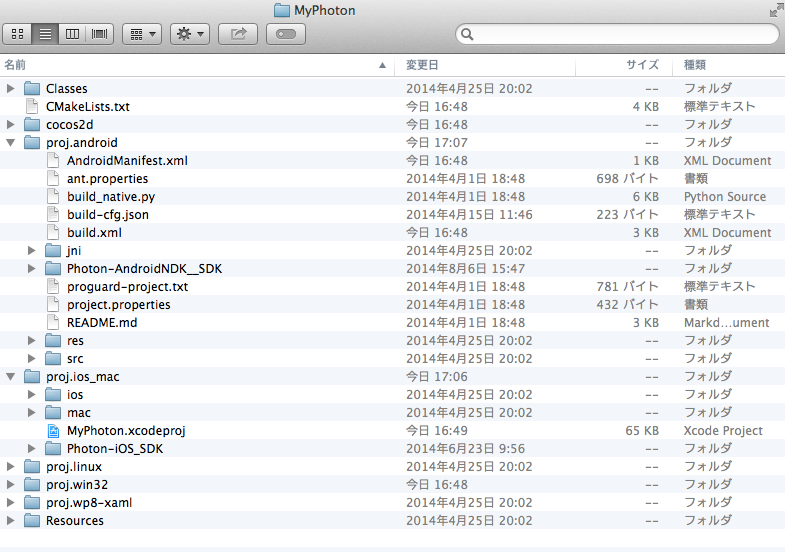This screenshot has width=785, height=552.
Task: Select the AndroidManifest.xml file icon
Action: [x=53, y=161]
